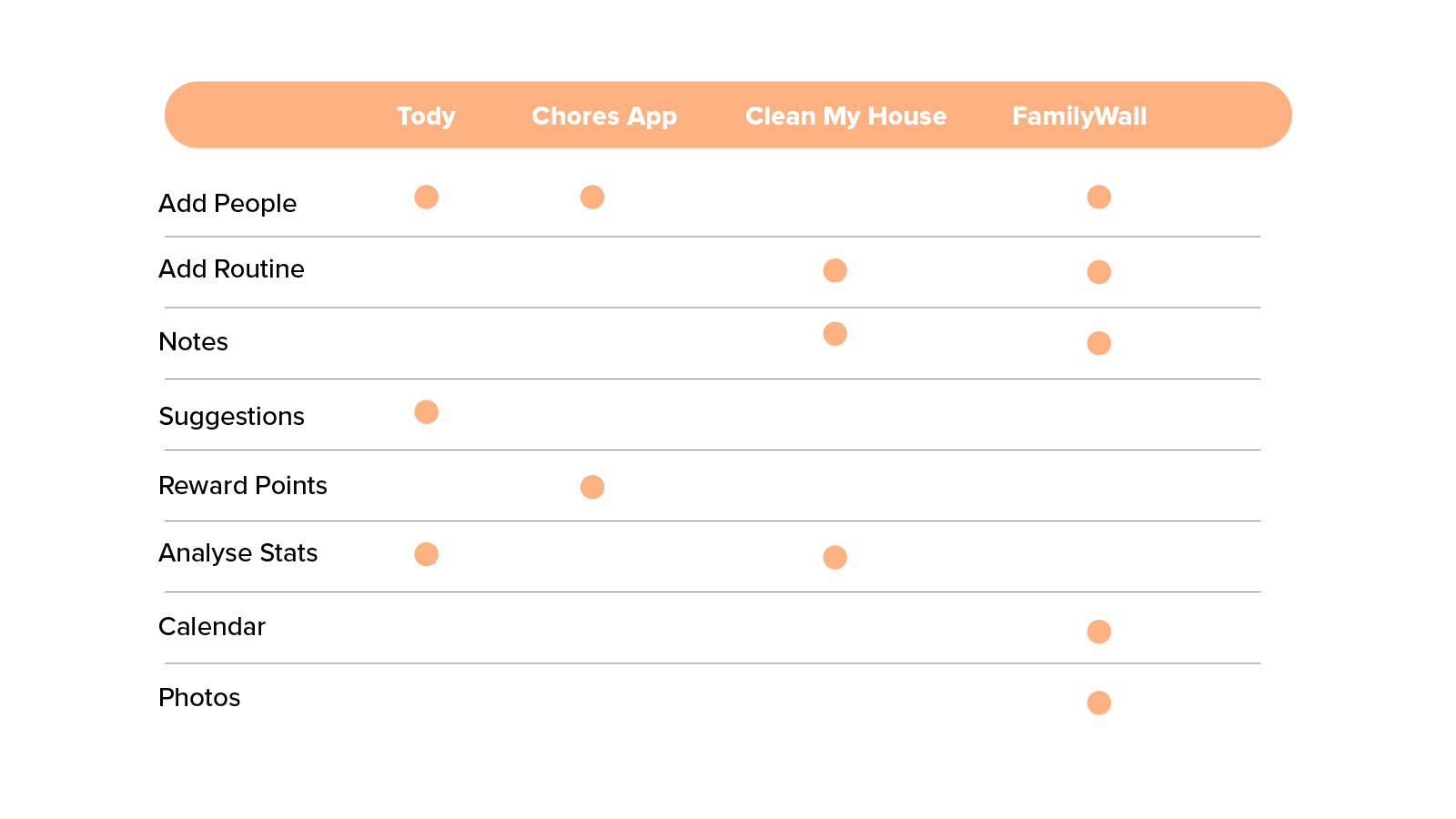Select the Tody dot for Suggestions
Screen dimensions: 1456x819
[x=426, y=412]
